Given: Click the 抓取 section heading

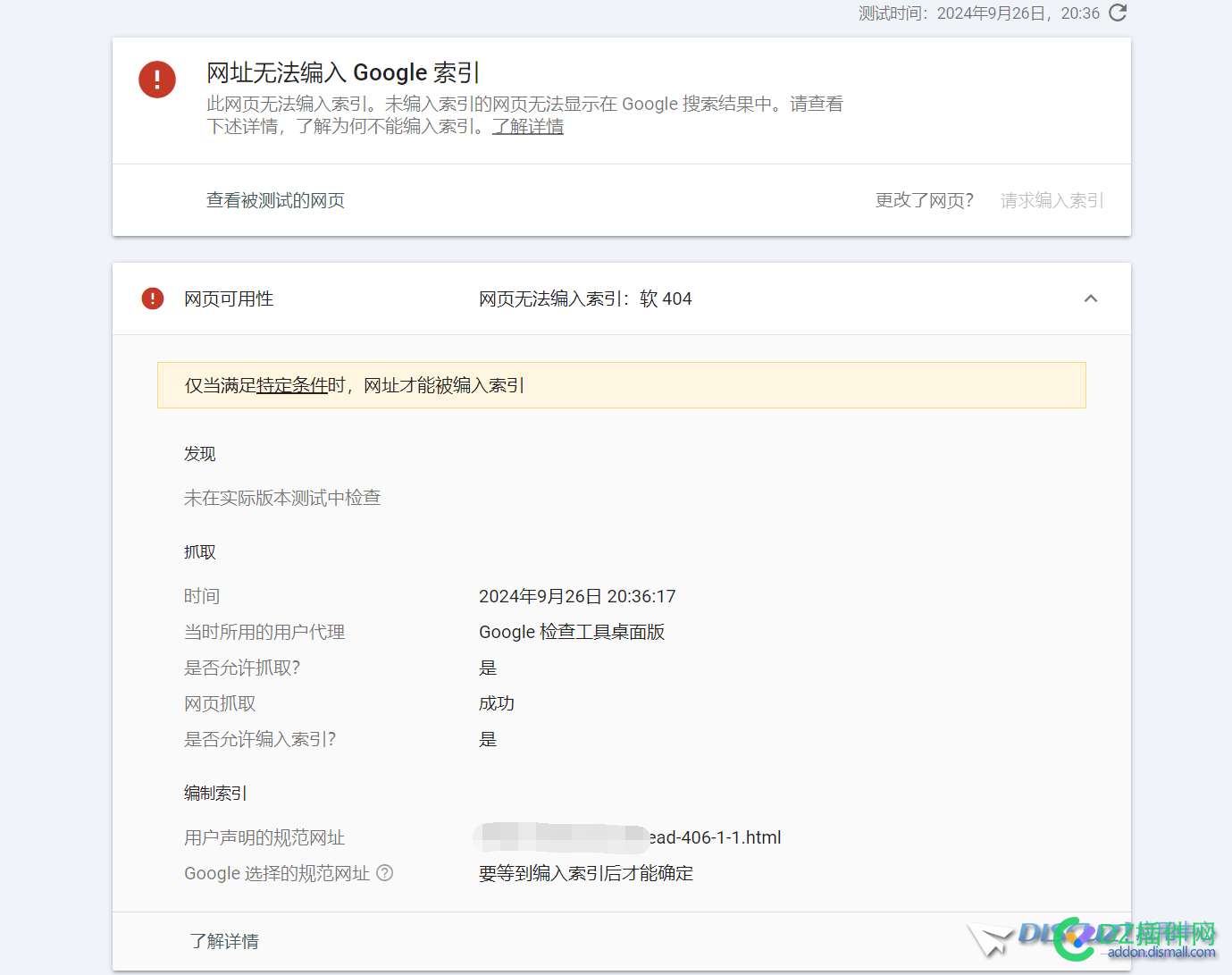Looking at the screenshot, I should pyautogui.click(x=200, y=552).
